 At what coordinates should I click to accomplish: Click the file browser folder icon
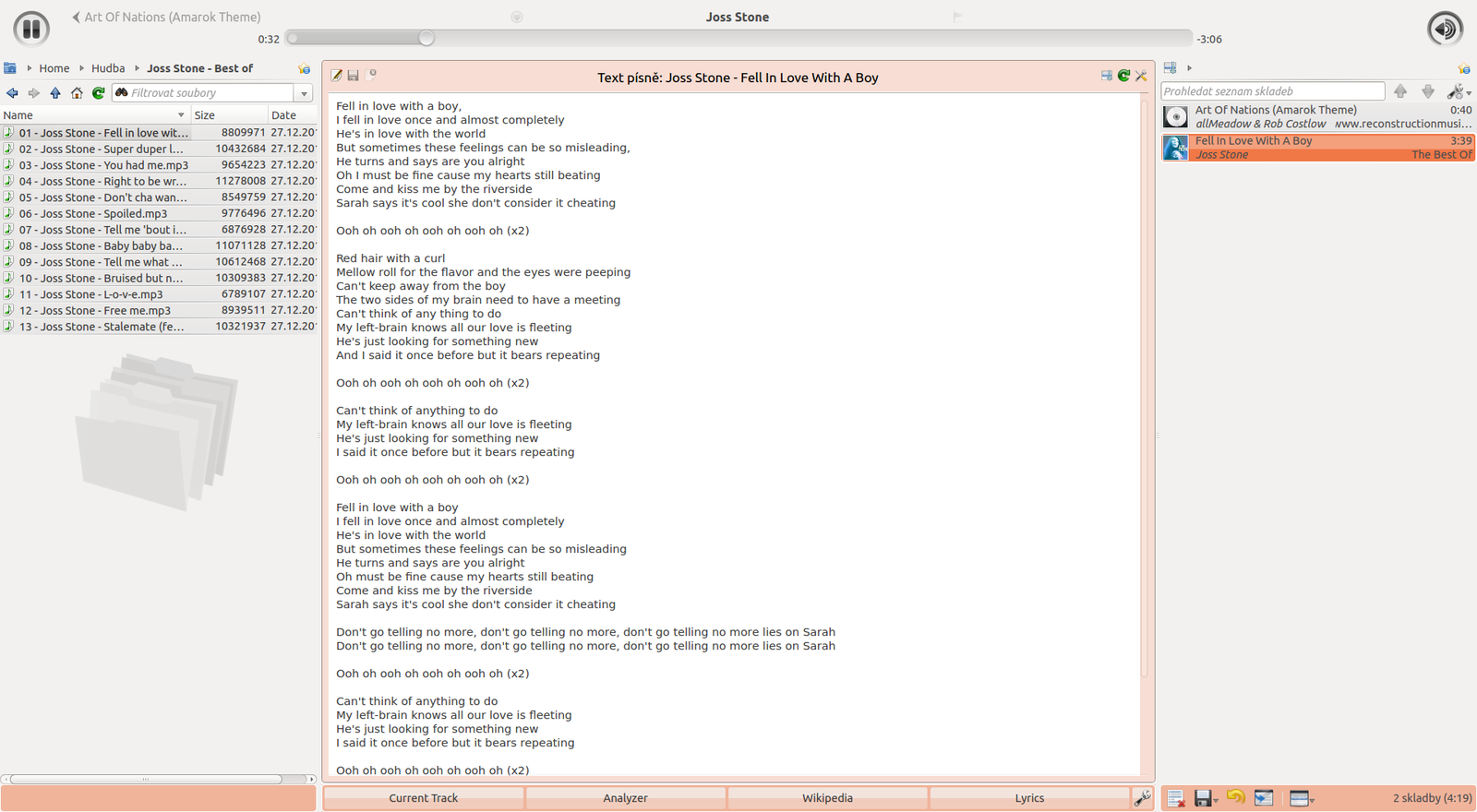pyautogui.click(x=10, y=68)
